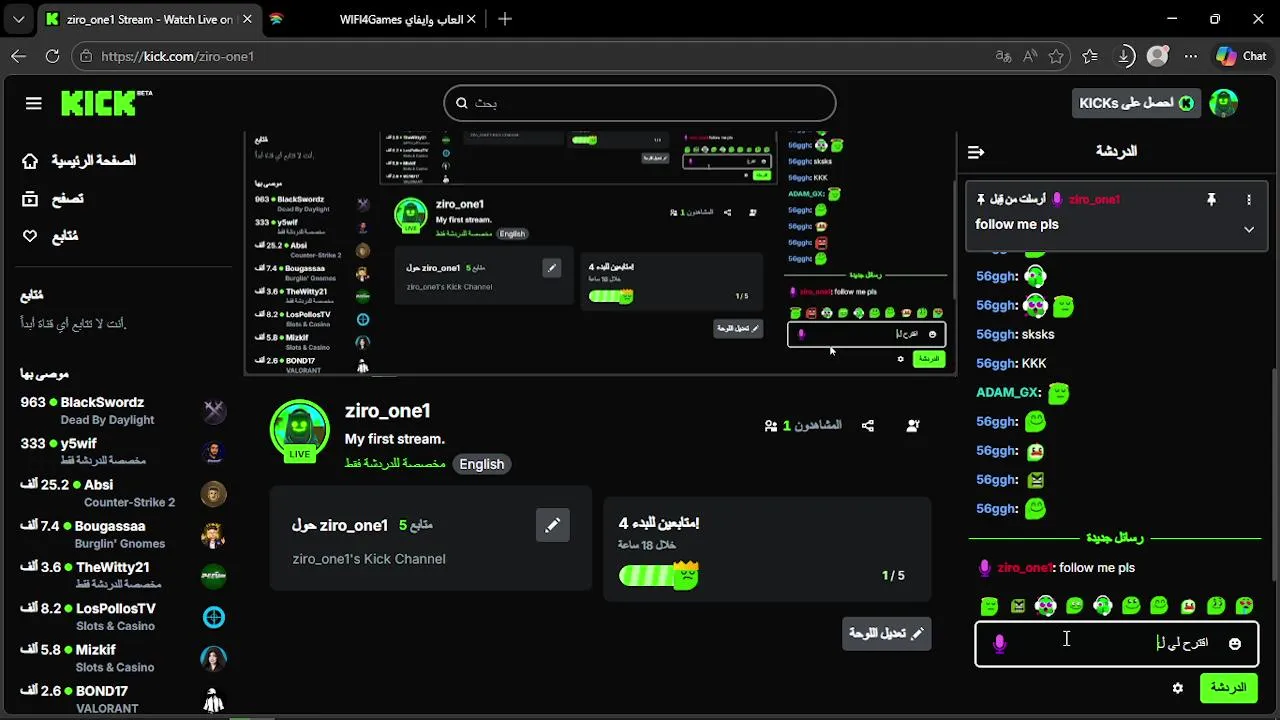
Task: Open the hamburger menu beside Kick logo
Action: click(34, 103)
